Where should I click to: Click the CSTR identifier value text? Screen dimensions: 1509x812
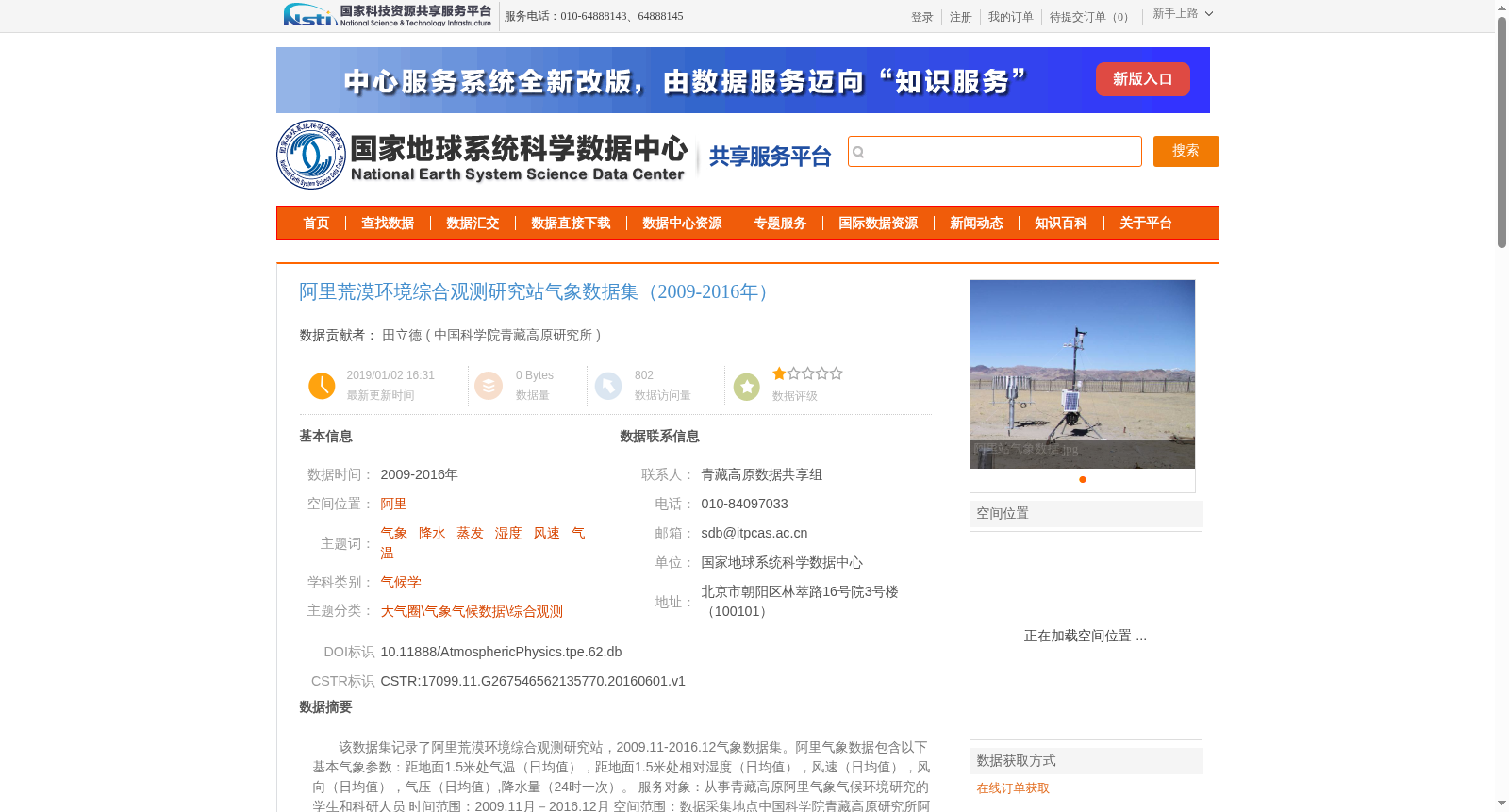pyautogui.click(x=533, y=681)
